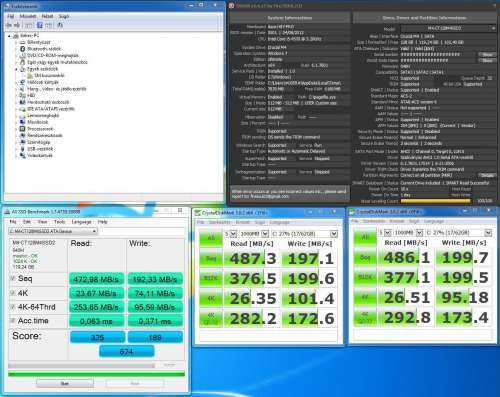Image resolution: width=500 pixels, height=397 pixels.
Task: Click the drive model selector in SSD information panel
Action: click(x=448, y=28)
